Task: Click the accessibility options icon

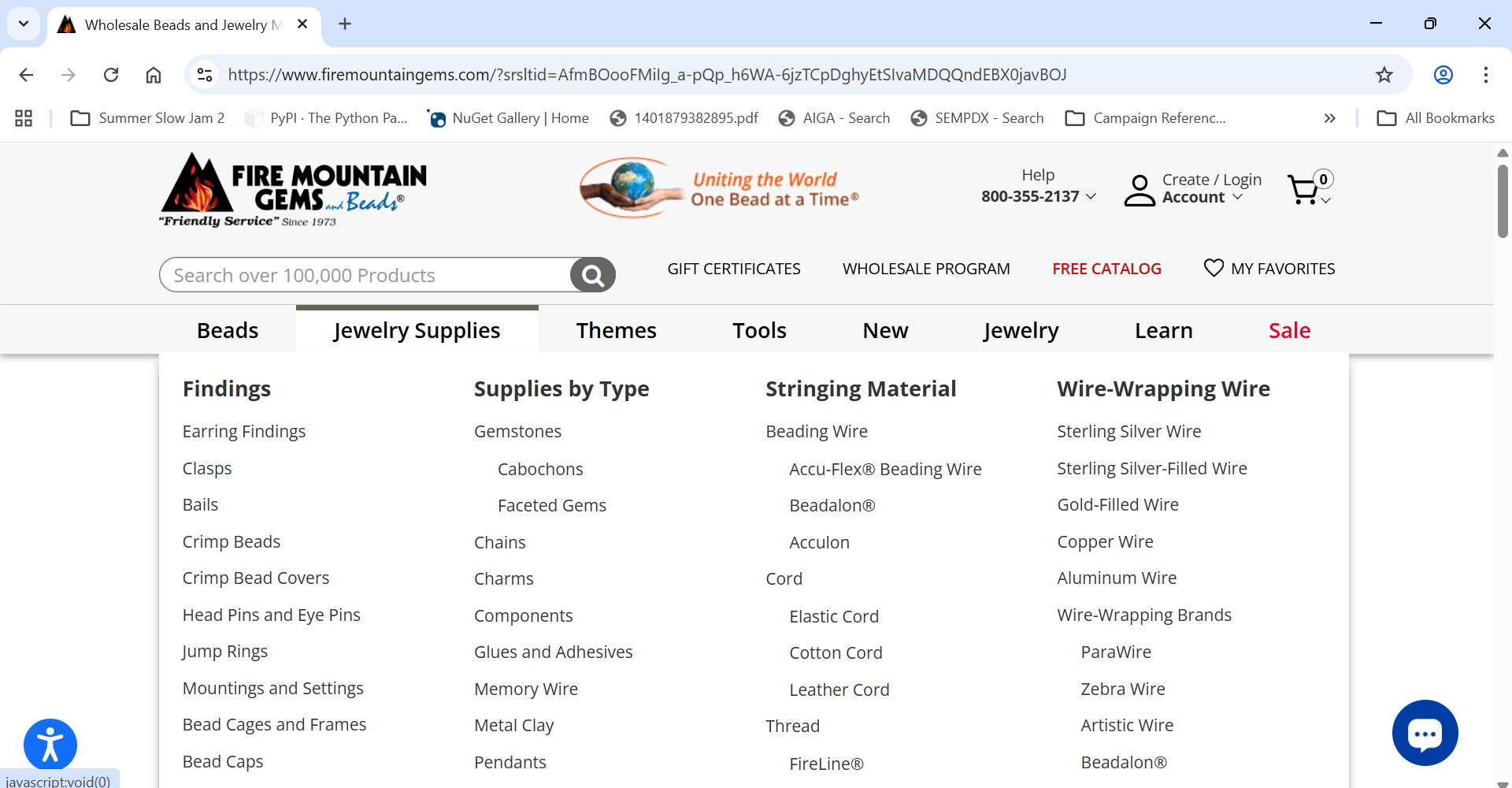Action: [x=50, y=745]
